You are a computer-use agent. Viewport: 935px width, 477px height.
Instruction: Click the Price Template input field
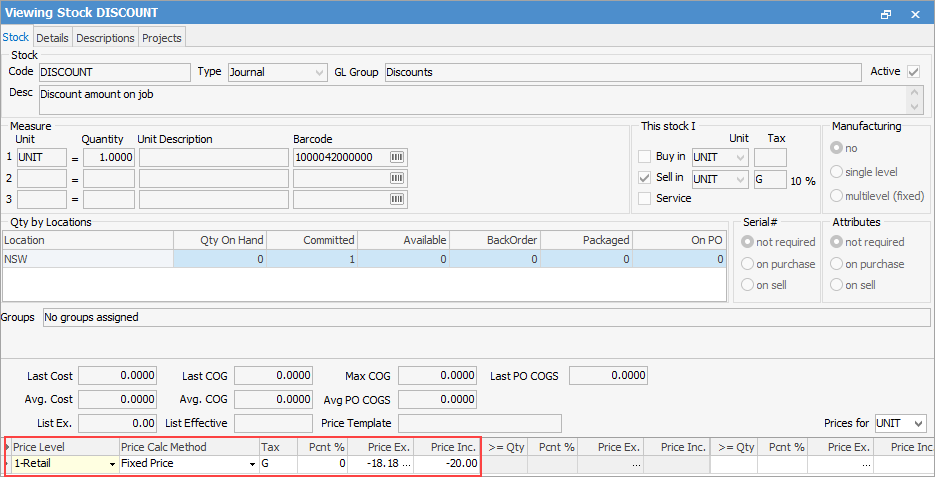(x=479, y=424)
